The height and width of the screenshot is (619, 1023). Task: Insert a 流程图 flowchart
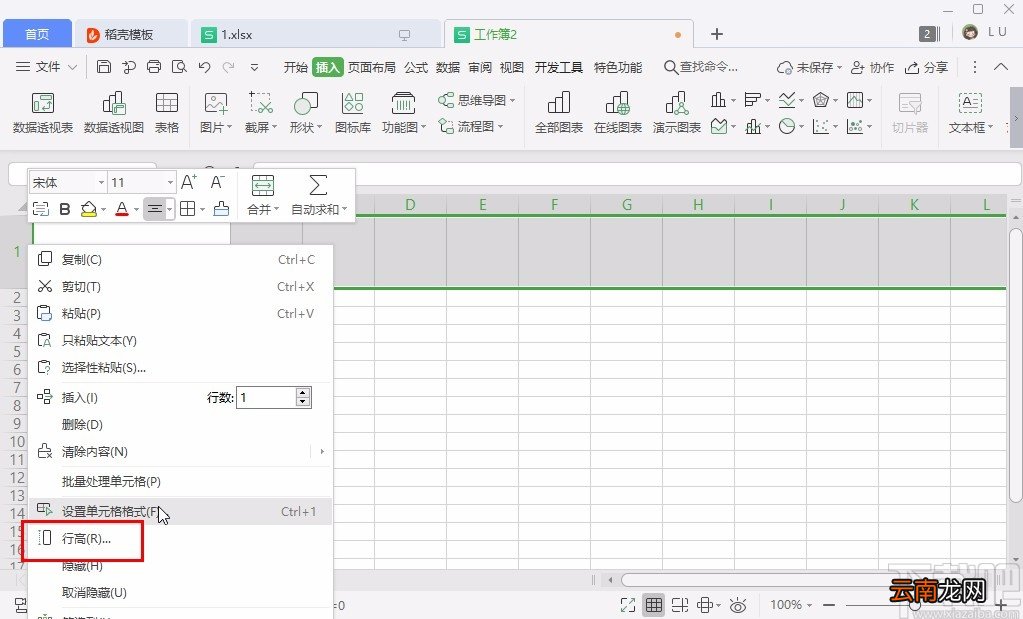(471, 126)
